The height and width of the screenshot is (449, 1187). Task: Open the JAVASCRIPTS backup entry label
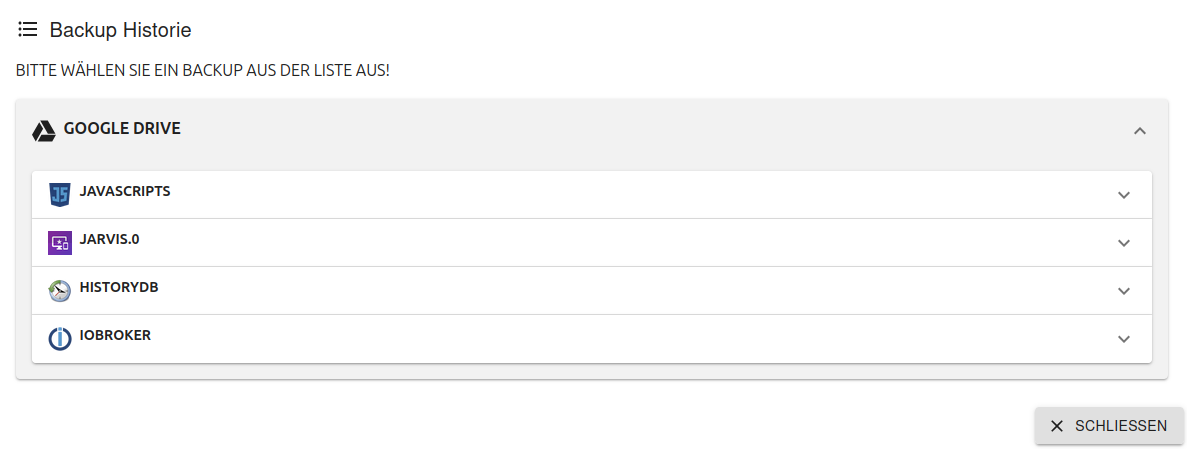[125, 191]
